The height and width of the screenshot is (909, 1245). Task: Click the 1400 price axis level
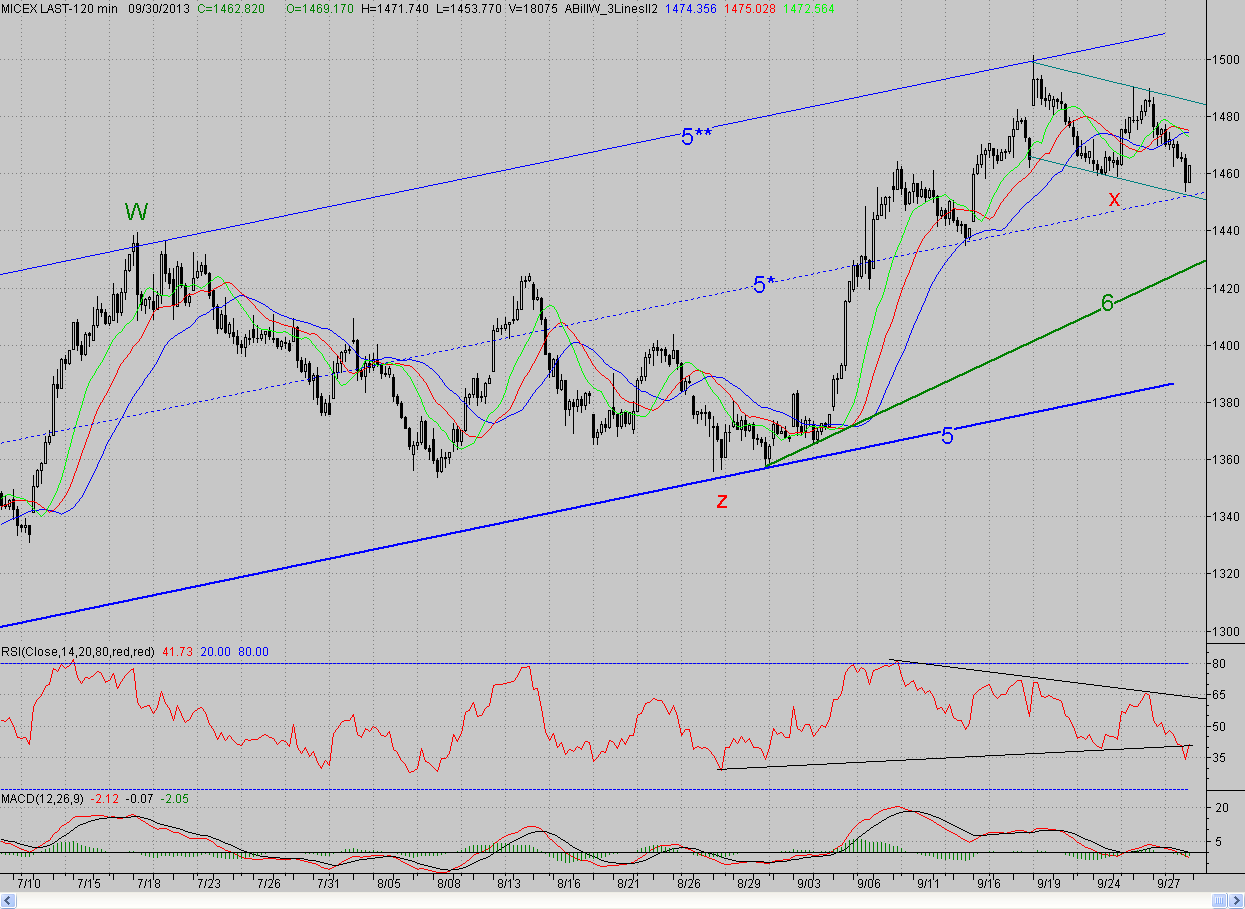click(1226, 346)
